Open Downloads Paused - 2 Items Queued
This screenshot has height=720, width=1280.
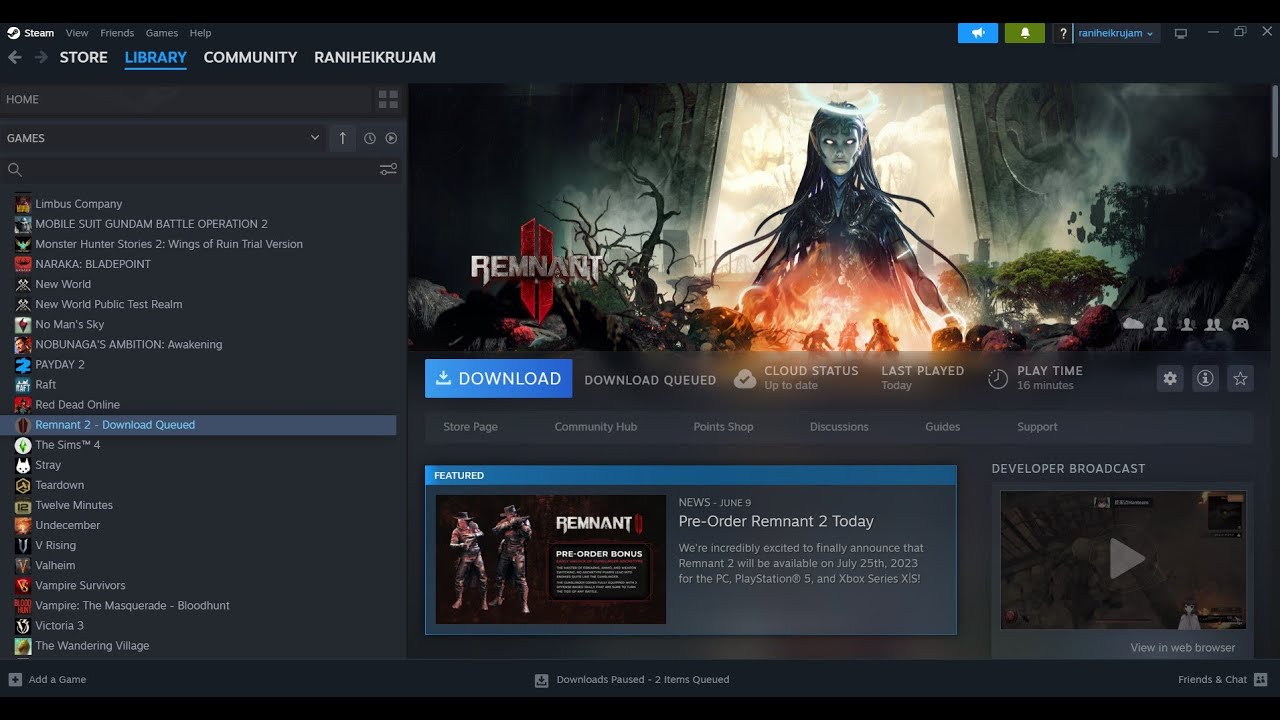pos(632,679)
